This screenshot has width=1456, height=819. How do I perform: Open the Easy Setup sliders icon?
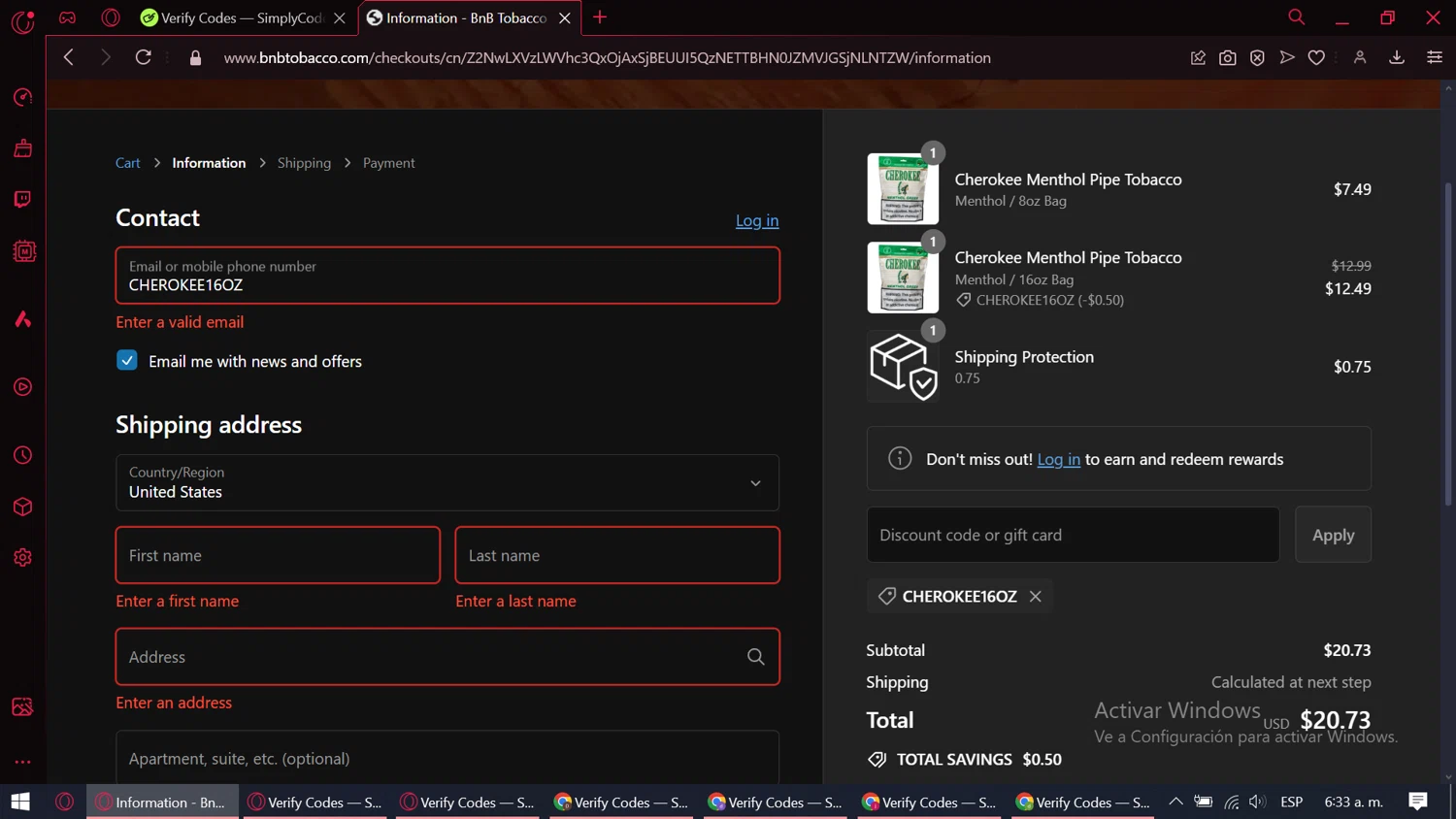(1435, 58)
